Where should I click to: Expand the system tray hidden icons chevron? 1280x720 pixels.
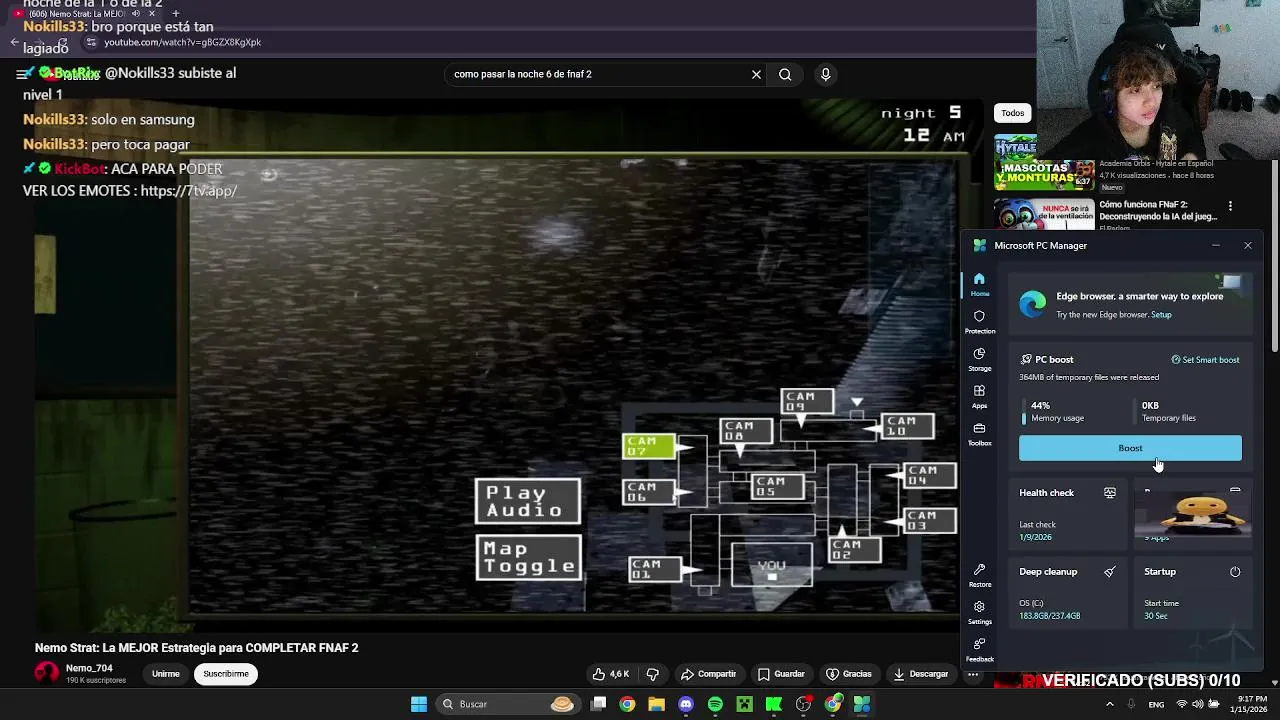tap(1109, 704)
